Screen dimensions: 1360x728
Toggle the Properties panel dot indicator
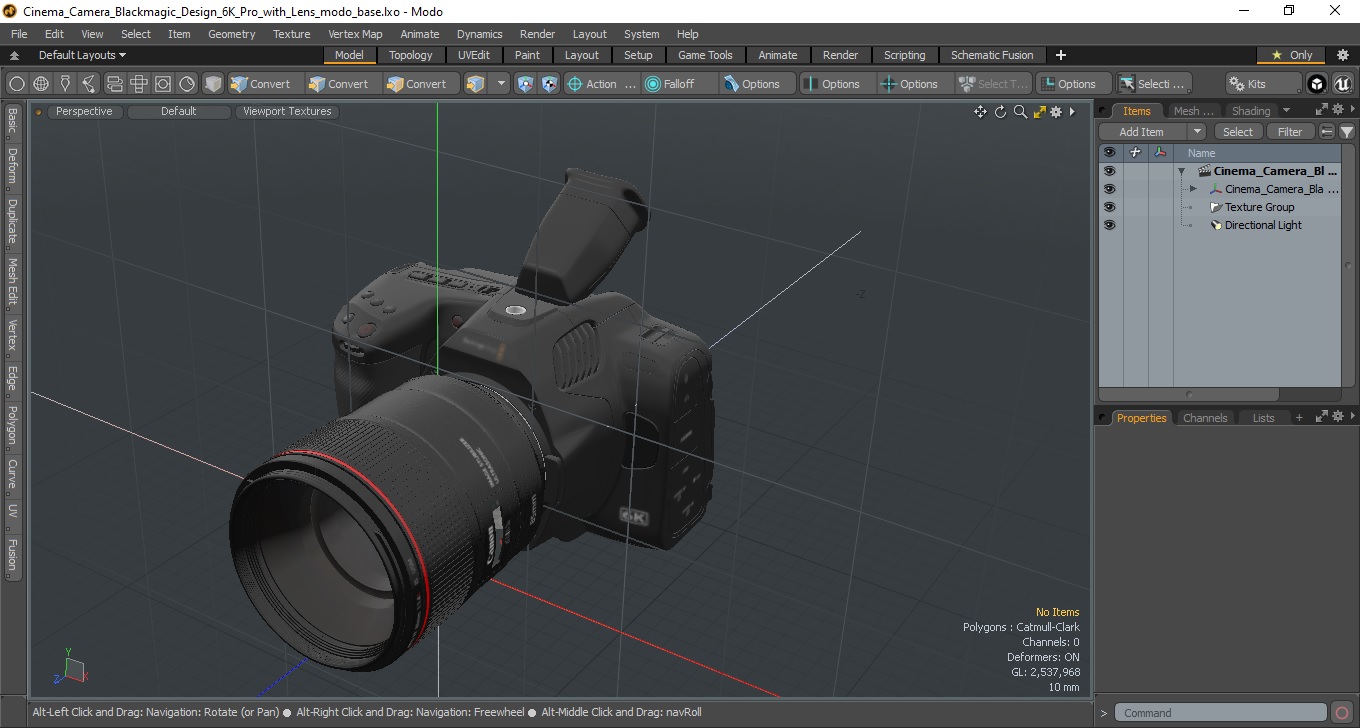coord(1103,418)
